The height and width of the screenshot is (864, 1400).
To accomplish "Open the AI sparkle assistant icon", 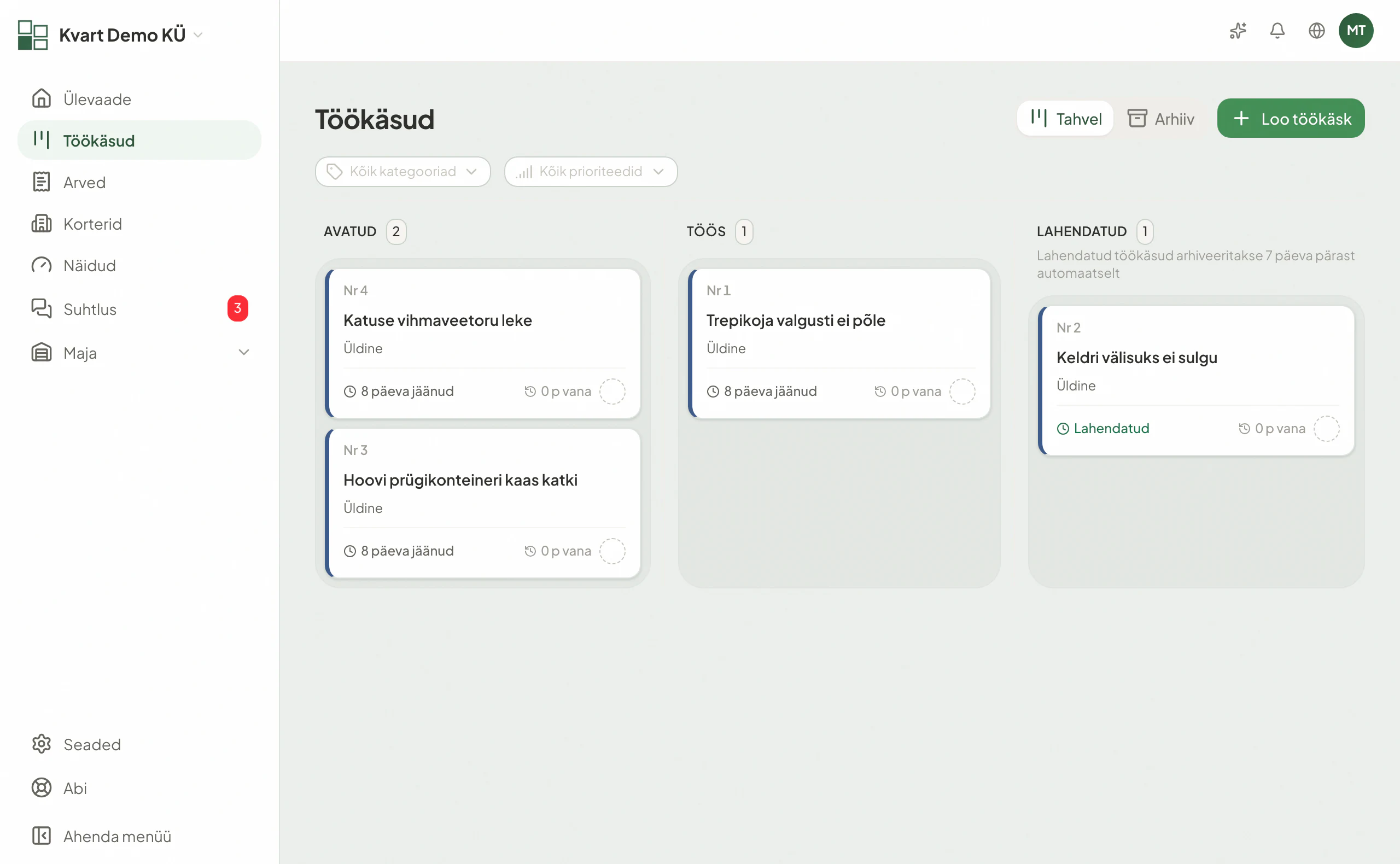I will coord(1238,31).
